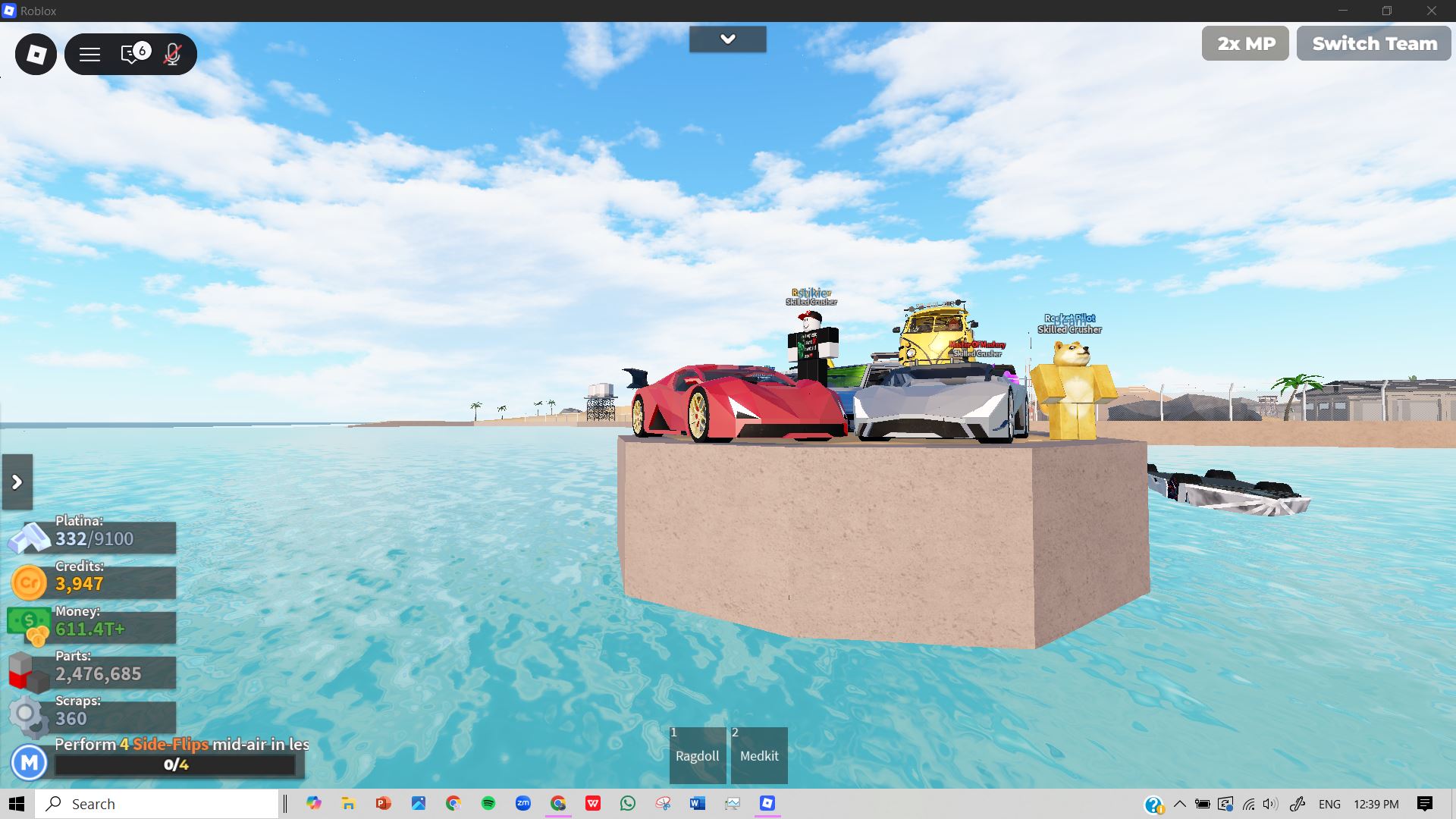Click the blue M mission icon
The width and height of the screenshot is (1456, 819).
30,762
